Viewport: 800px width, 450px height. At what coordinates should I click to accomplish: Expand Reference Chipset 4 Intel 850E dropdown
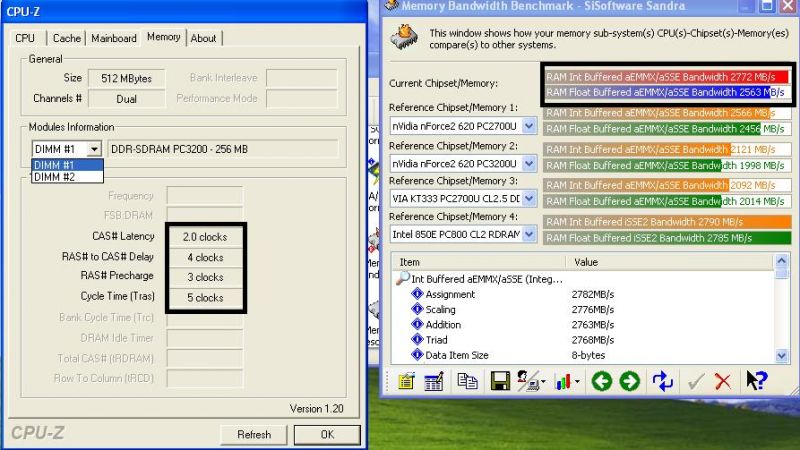tap(529, 234)
